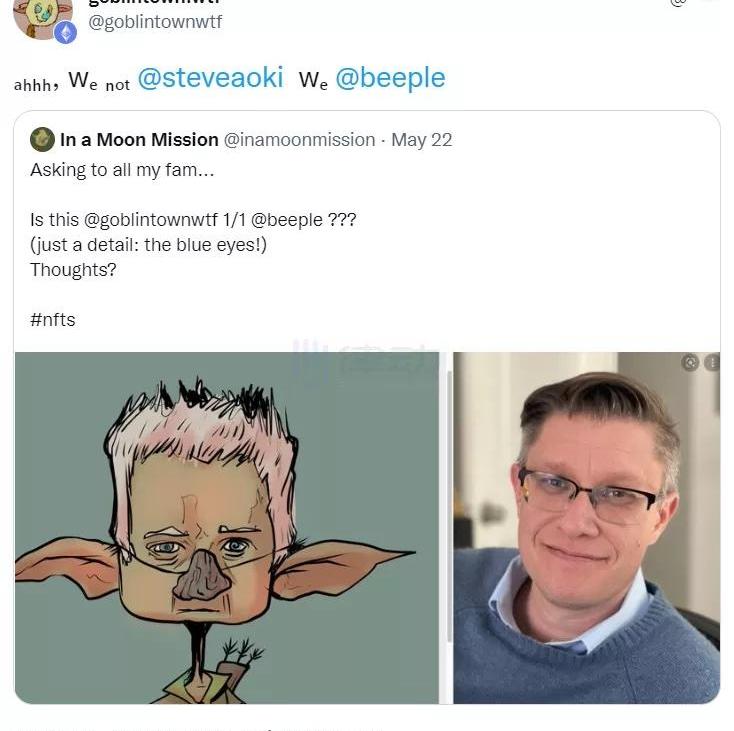Open the goblin cartoon illustration image
The width and height of the screenshot is (734, 731).
pos(227,527)
